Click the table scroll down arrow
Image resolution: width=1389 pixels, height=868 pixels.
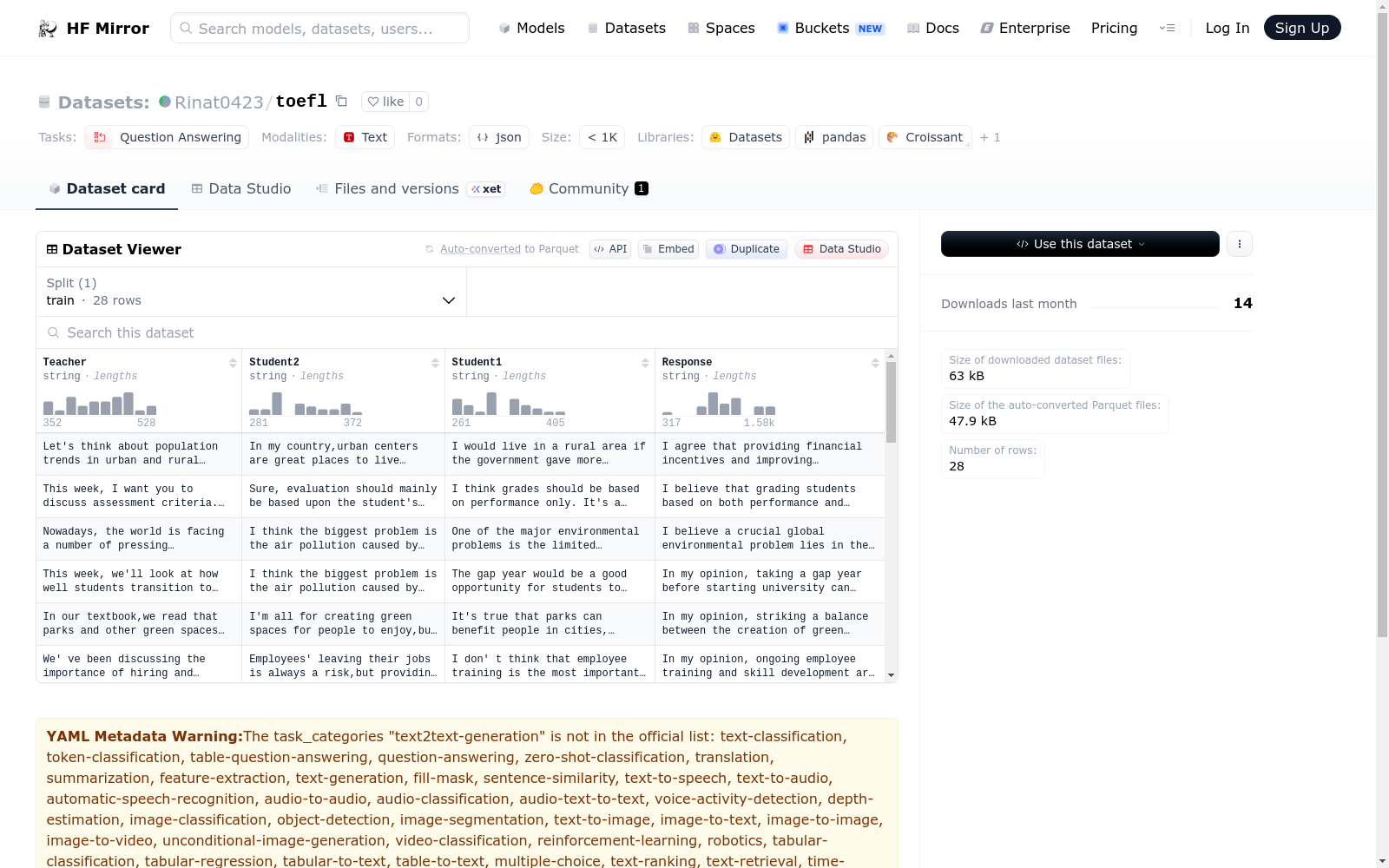[891, 675]
